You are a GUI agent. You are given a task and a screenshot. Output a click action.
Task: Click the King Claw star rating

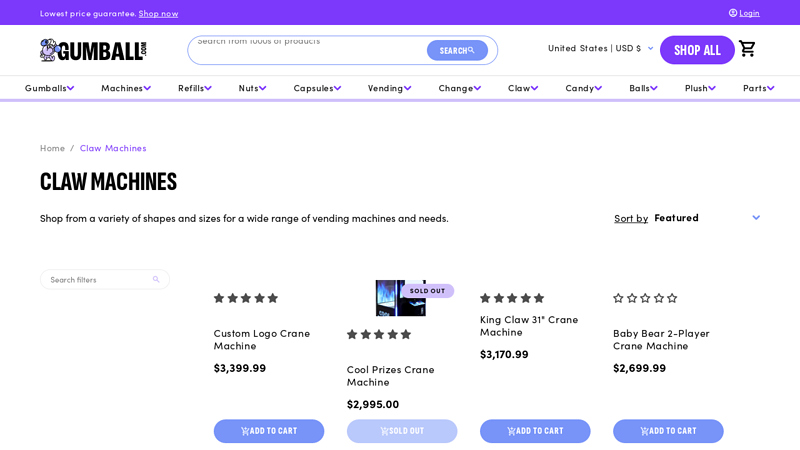coord(512,298)
